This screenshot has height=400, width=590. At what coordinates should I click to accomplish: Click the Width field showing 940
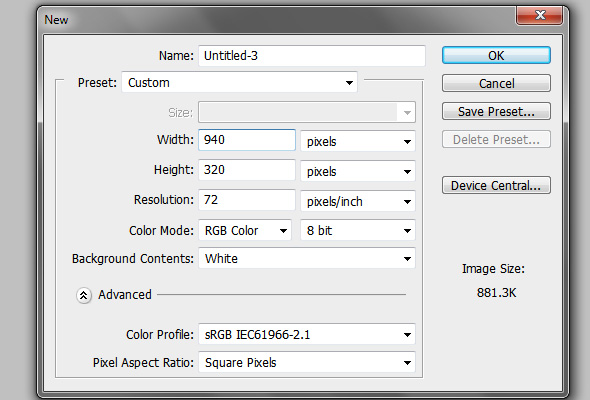click(x=247, y=140)
